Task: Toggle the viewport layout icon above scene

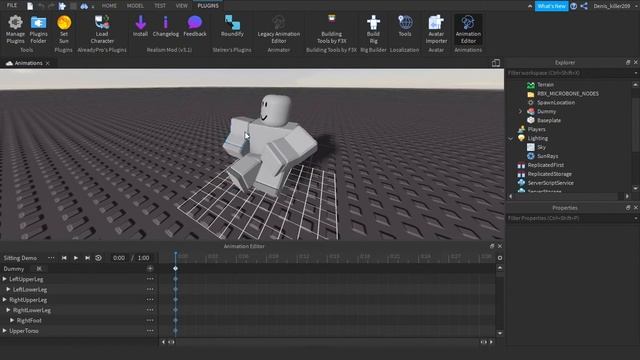Action: tap(496, 63)
